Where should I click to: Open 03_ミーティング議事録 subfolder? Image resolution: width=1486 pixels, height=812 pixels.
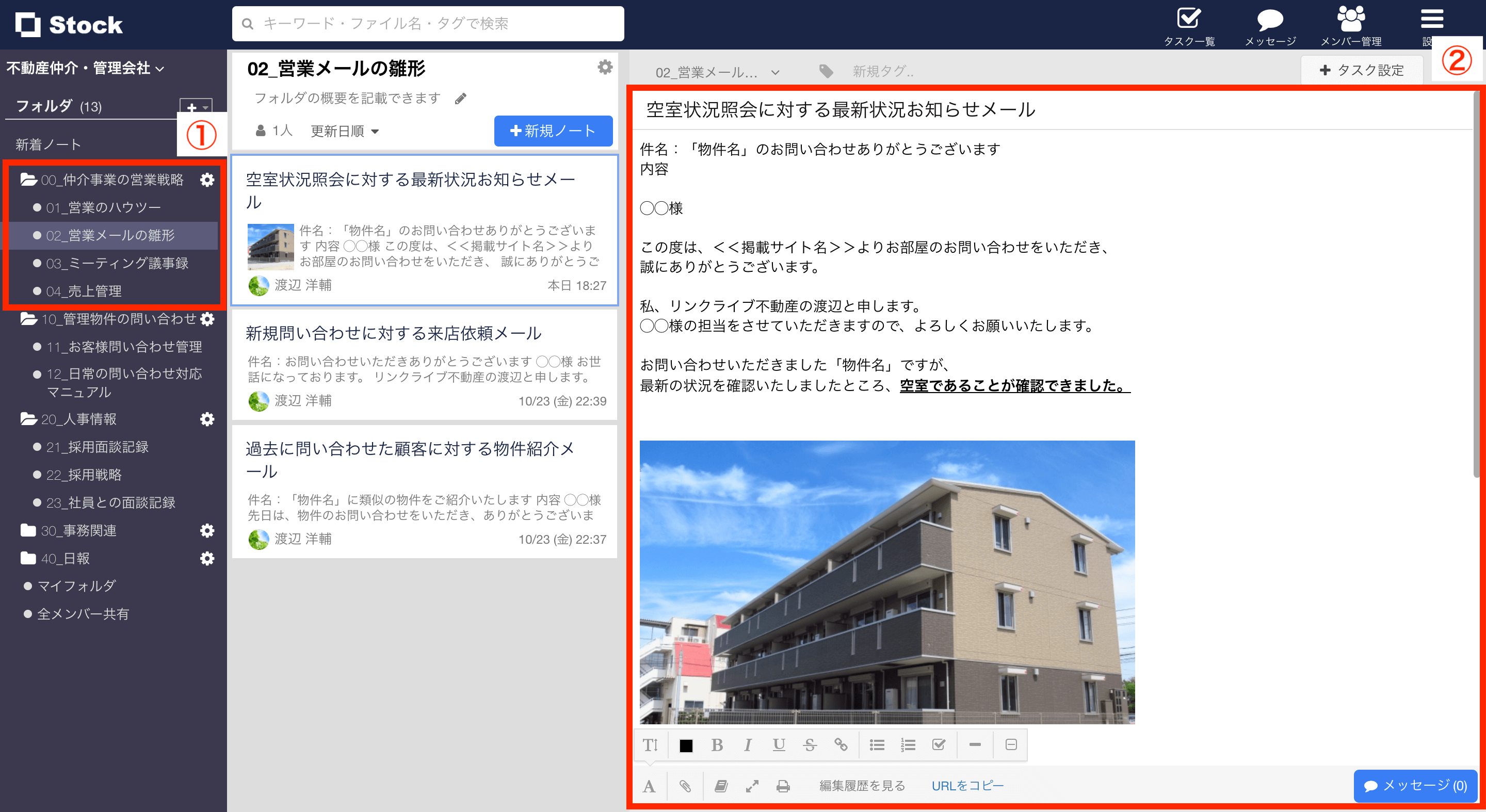(x=117, y=264)
